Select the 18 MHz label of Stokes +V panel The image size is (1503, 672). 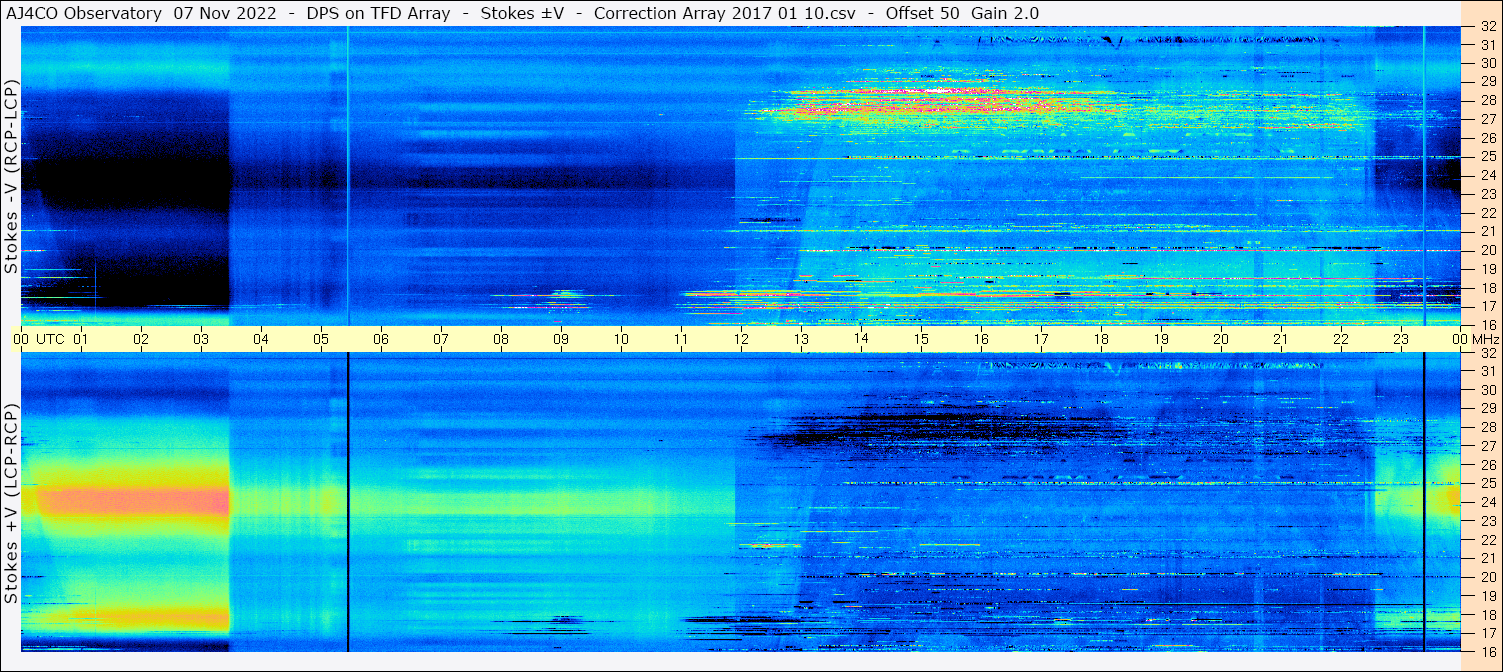point(1487,614)
